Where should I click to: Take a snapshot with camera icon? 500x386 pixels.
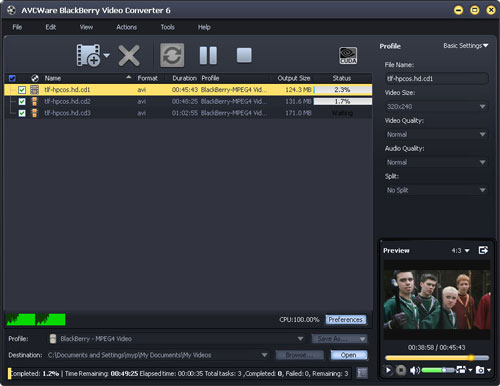click(480, 370)
